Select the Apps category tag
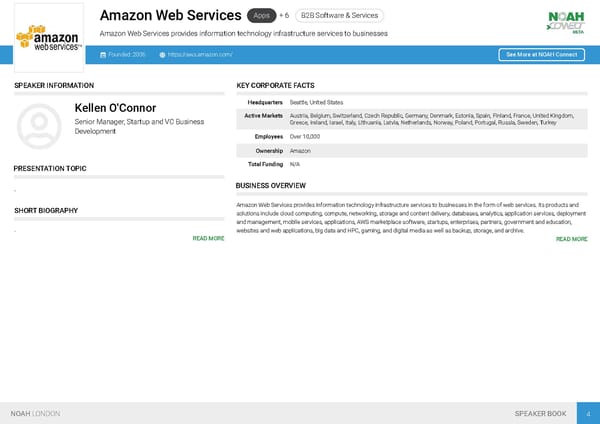Image resolution: width=600 pixels, height=424 pixels. click(261, 16)
